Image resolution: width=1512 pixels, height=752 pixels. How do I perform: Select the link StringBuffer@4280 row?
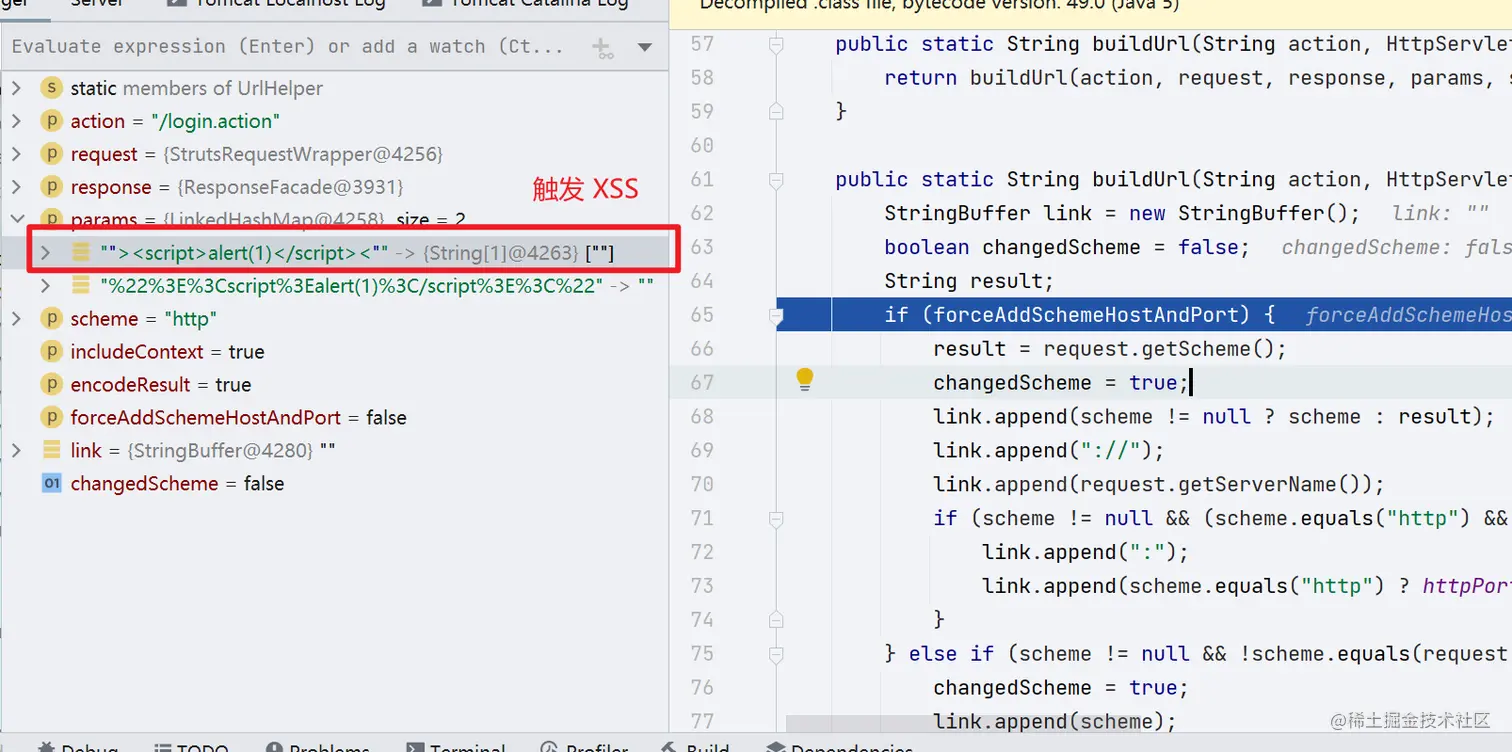coord(334,451)
